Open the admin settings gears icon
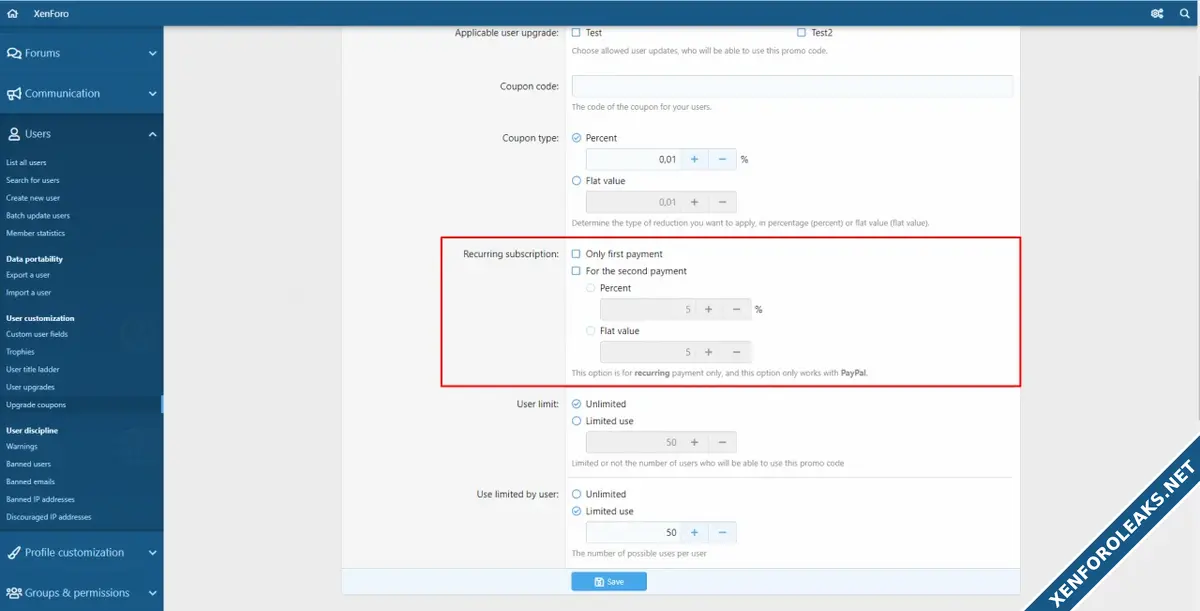1200x611 pixels. (1157, 13)
